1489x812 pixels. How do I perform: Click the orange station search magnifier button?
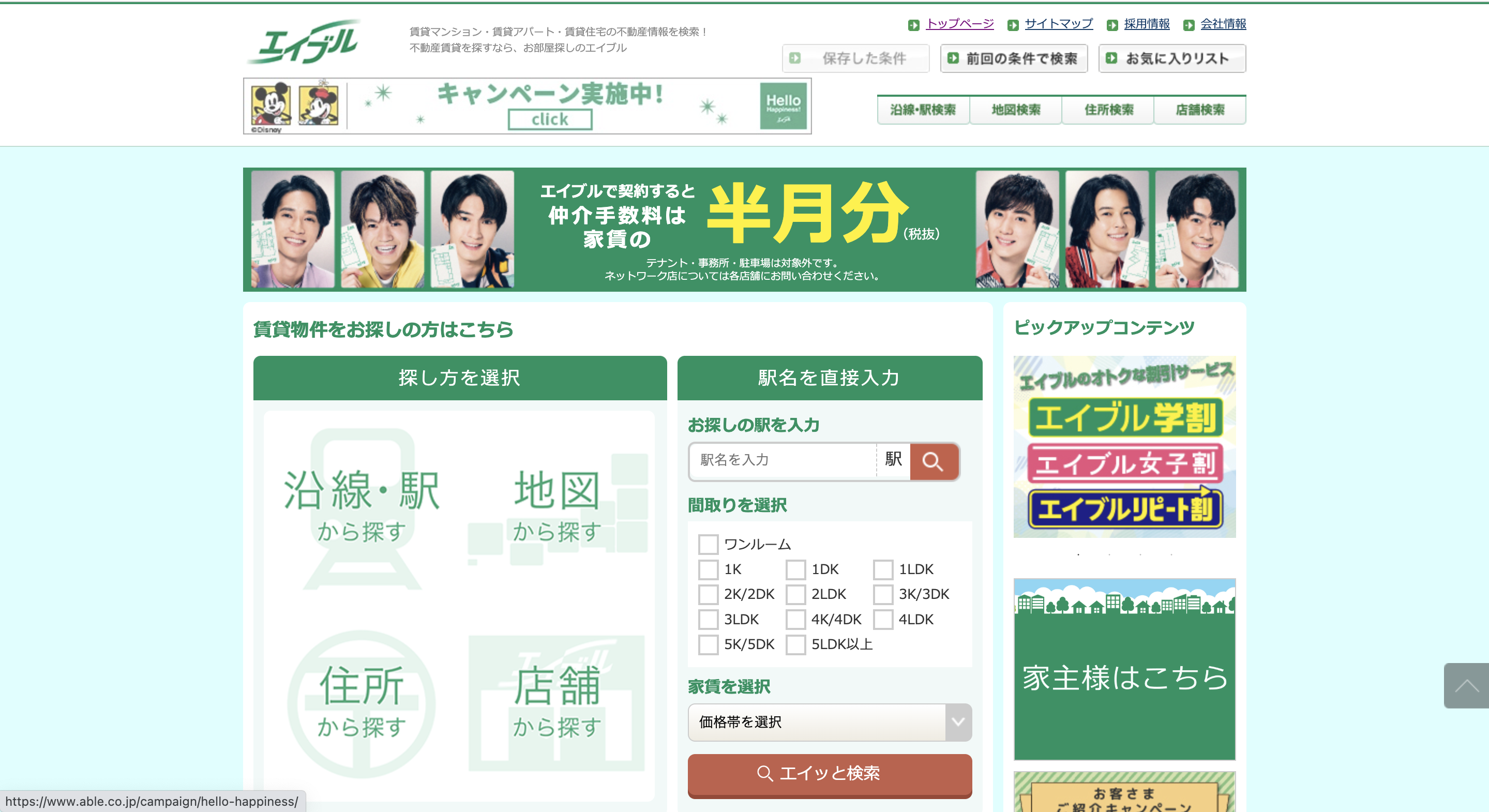[x=934, y=461]
